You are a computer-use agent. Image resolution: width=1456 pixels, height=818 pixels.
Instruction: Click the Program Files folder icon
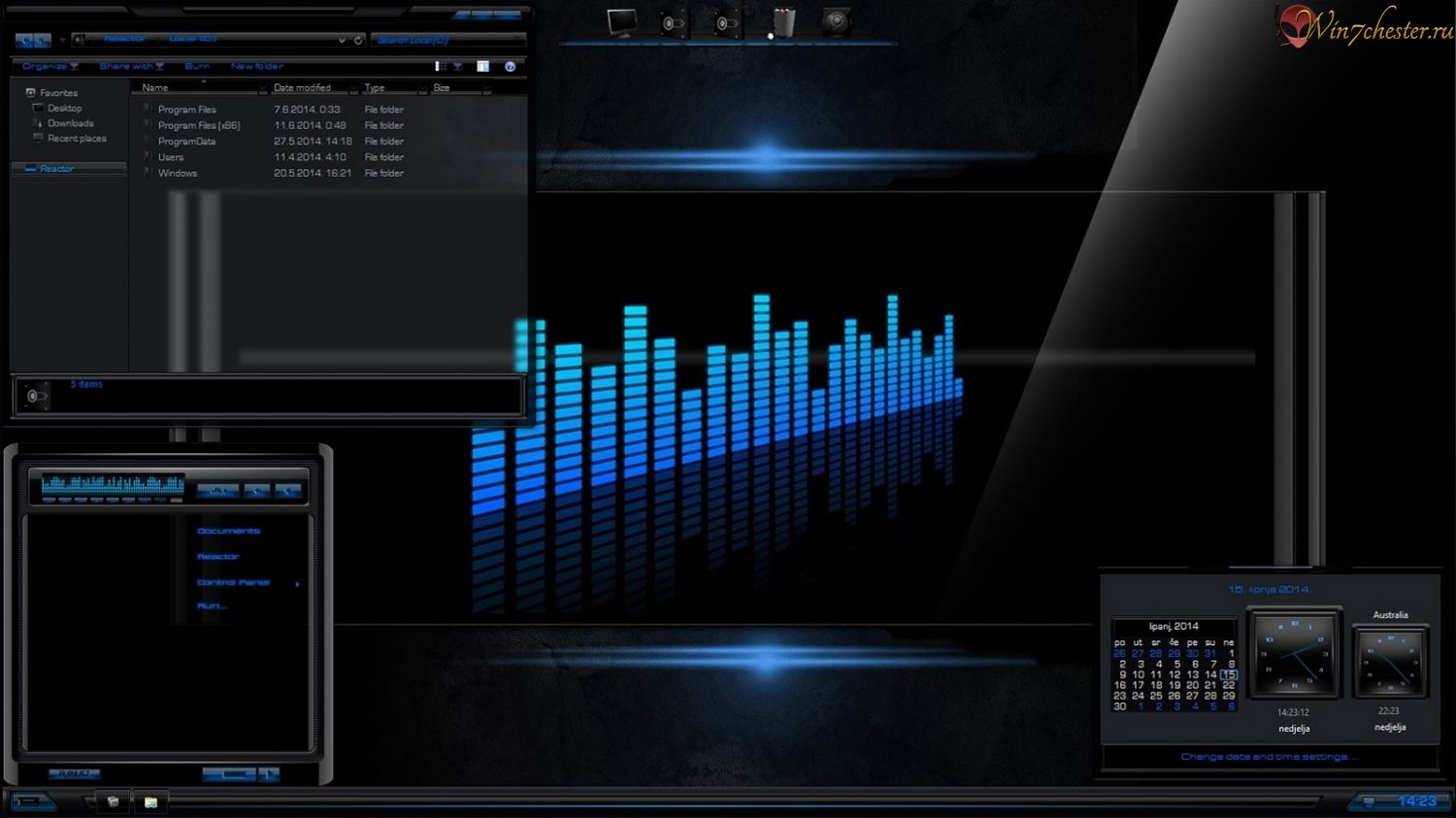point(149,110)
